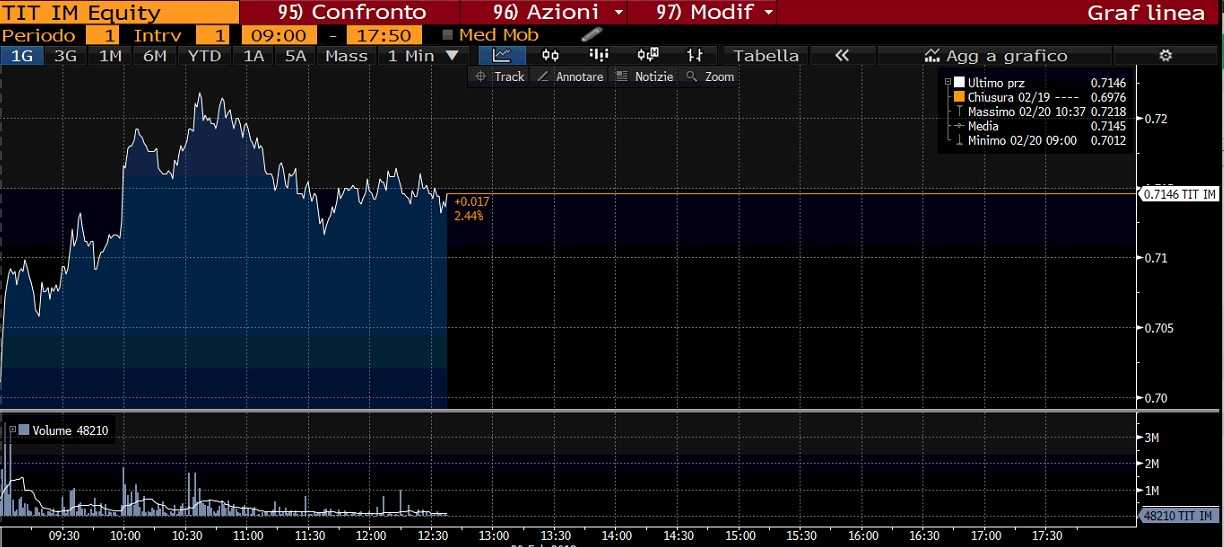Click the +0.017 2.44% change label
Image resolution: width=1224 pixels, height=547 pixels.
(472, 209)
